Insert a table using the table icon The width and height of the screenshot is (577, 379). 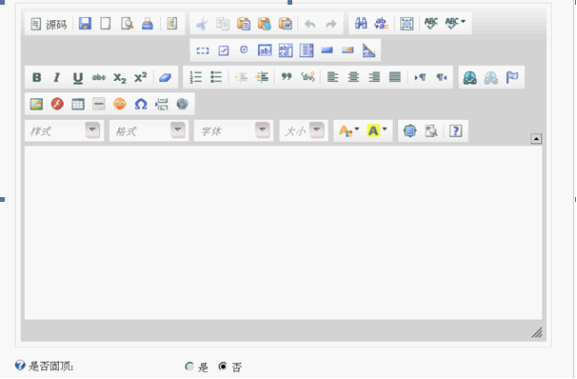coord(78,104)
